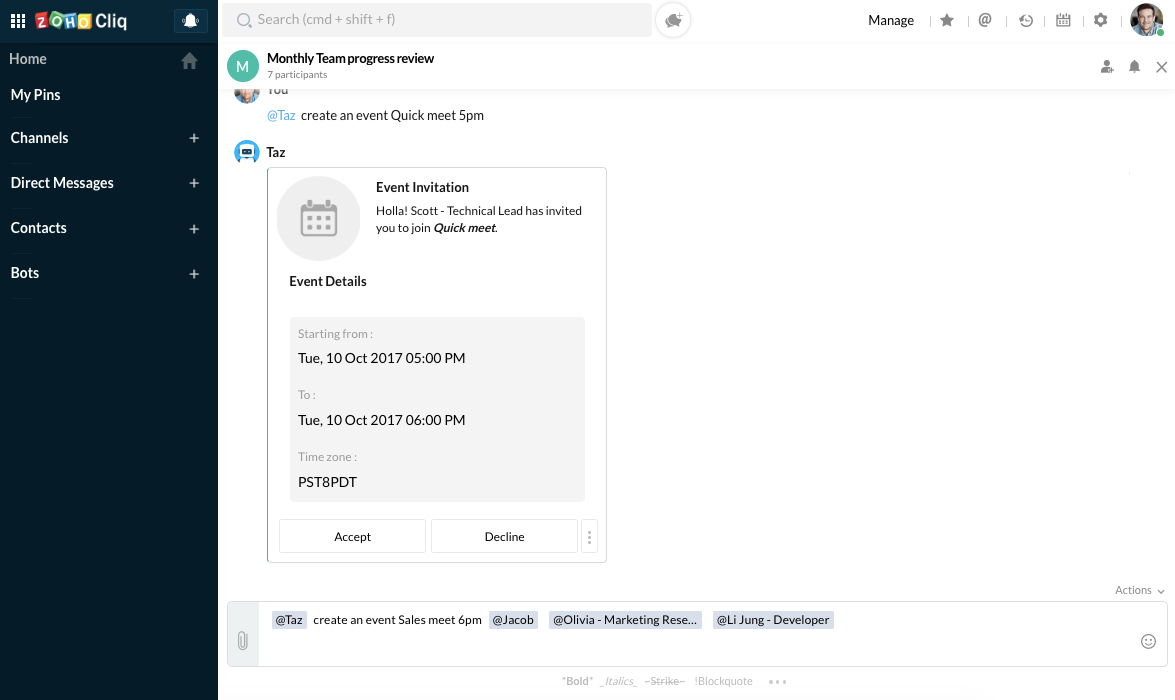This screenshot has height=700, width=1175.
Task: Click the notification bell in sidebar header
Action: pos(190,21)
